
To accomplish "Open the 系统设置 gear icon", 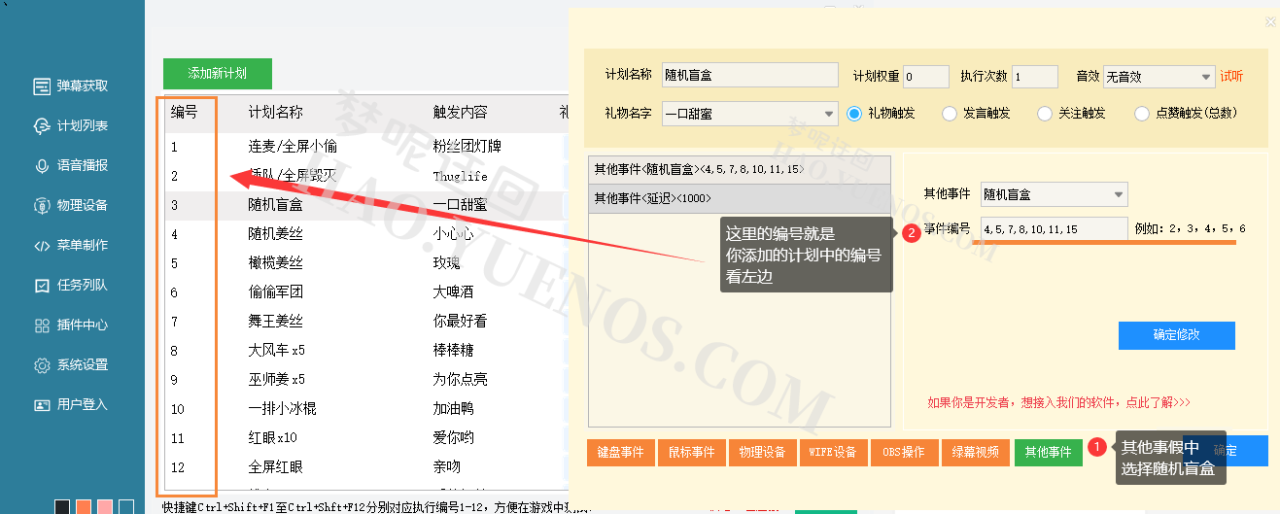I will point(41,366).
